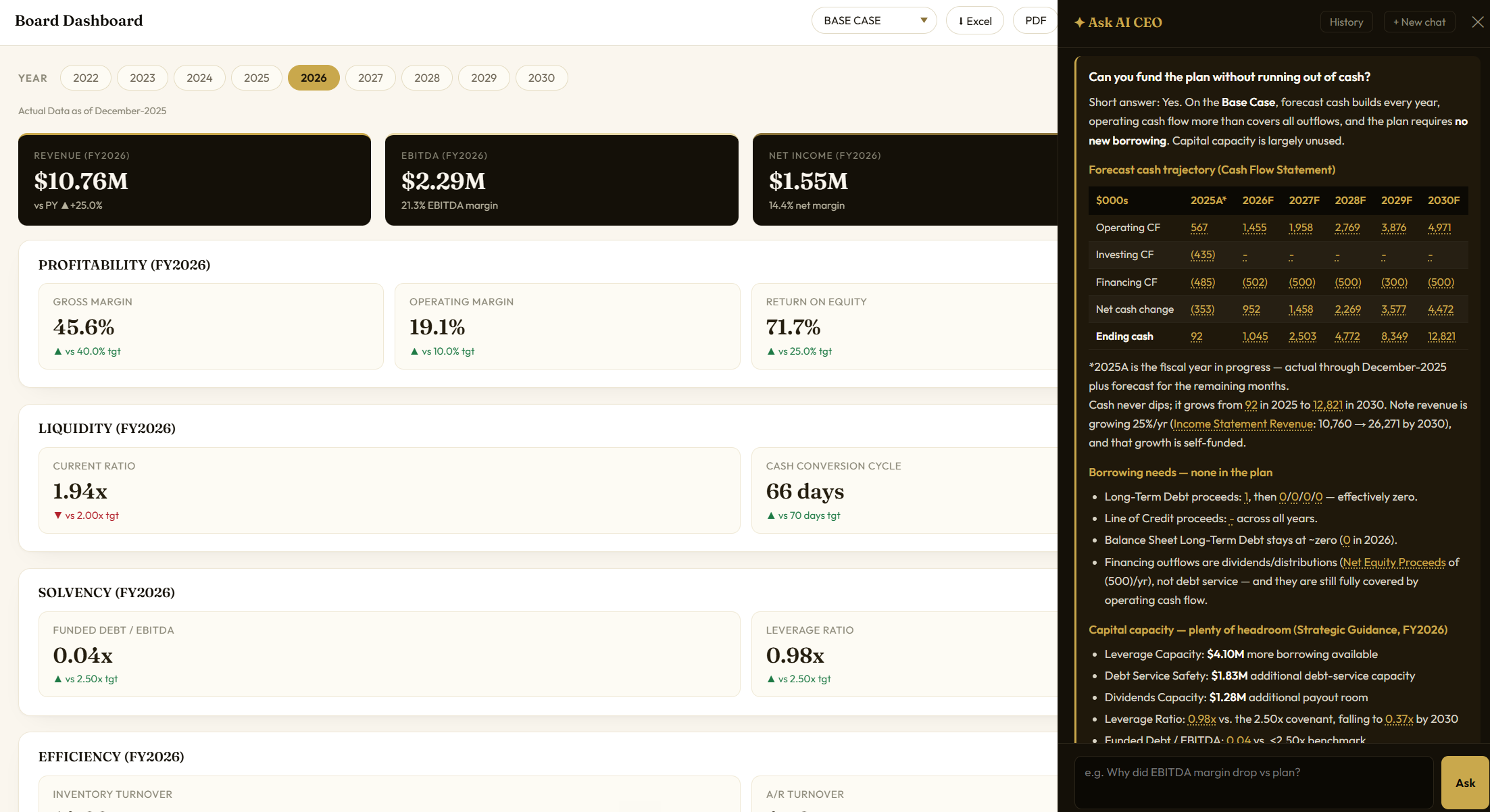Viewport: 1490px width, 812px height.
Task: Select year 2028
Action: [x=427, y=78]
